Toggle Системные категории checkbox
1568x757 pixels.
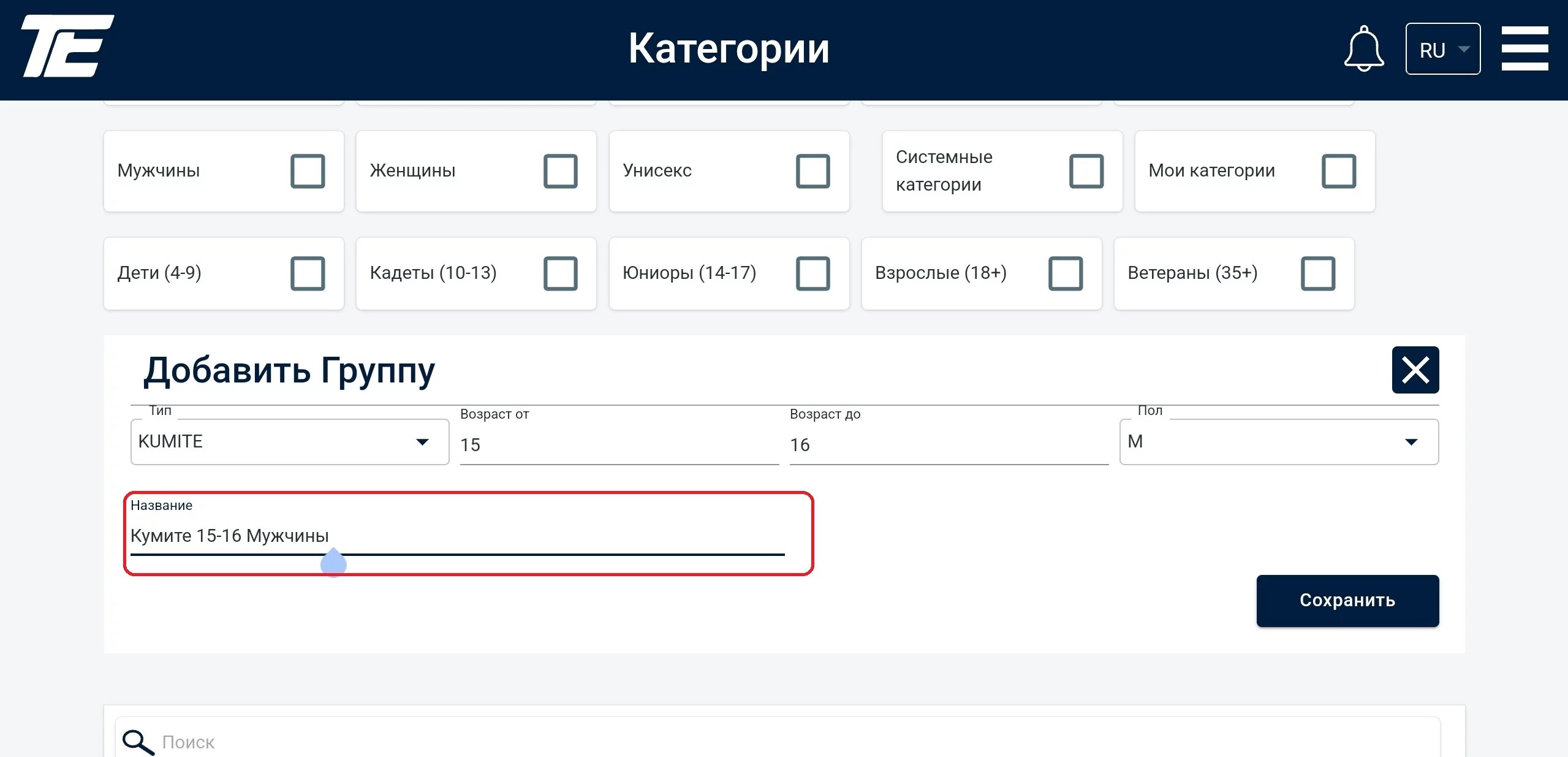1086,171
